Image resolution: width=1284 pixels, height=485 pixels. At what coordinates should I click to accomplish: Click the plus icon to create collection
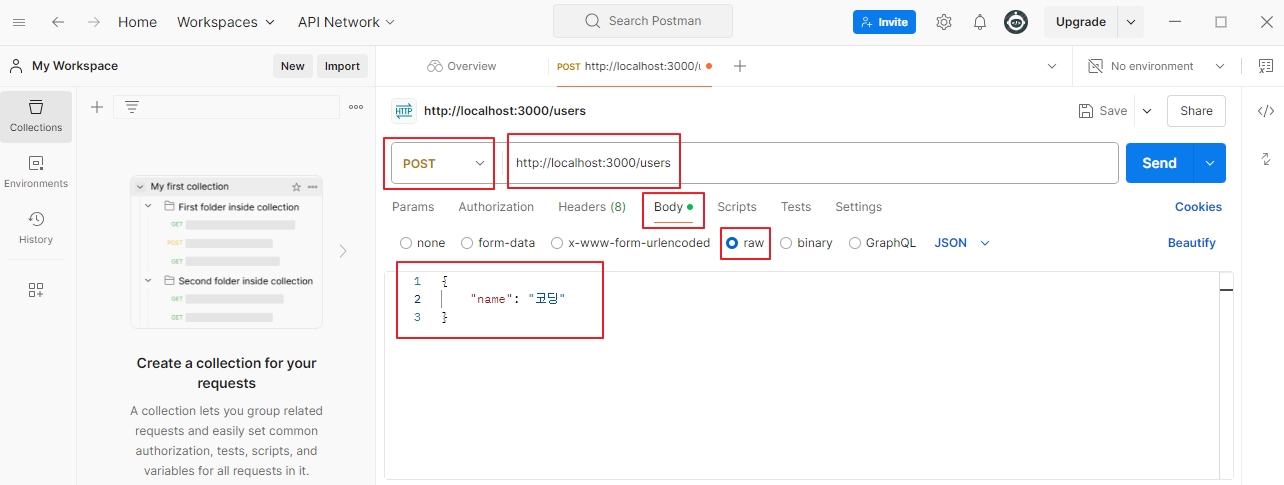[x=97, y=107]
